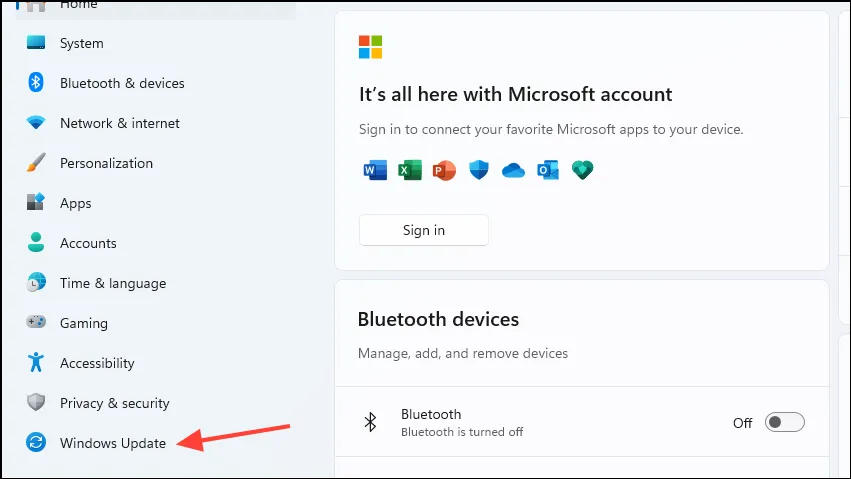This screenshot has width=851, height=479.
Task: Click the Time & language globe icon
Action: [36, 283]
